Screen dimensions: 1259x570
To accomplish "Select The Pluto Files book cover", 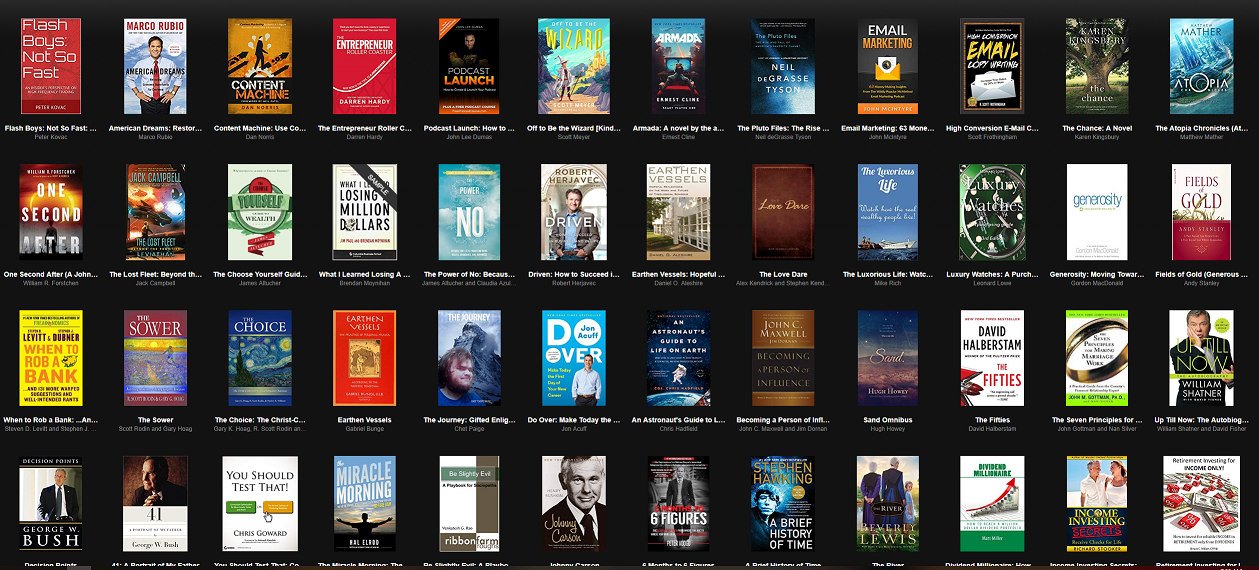I will coord(783,66).
